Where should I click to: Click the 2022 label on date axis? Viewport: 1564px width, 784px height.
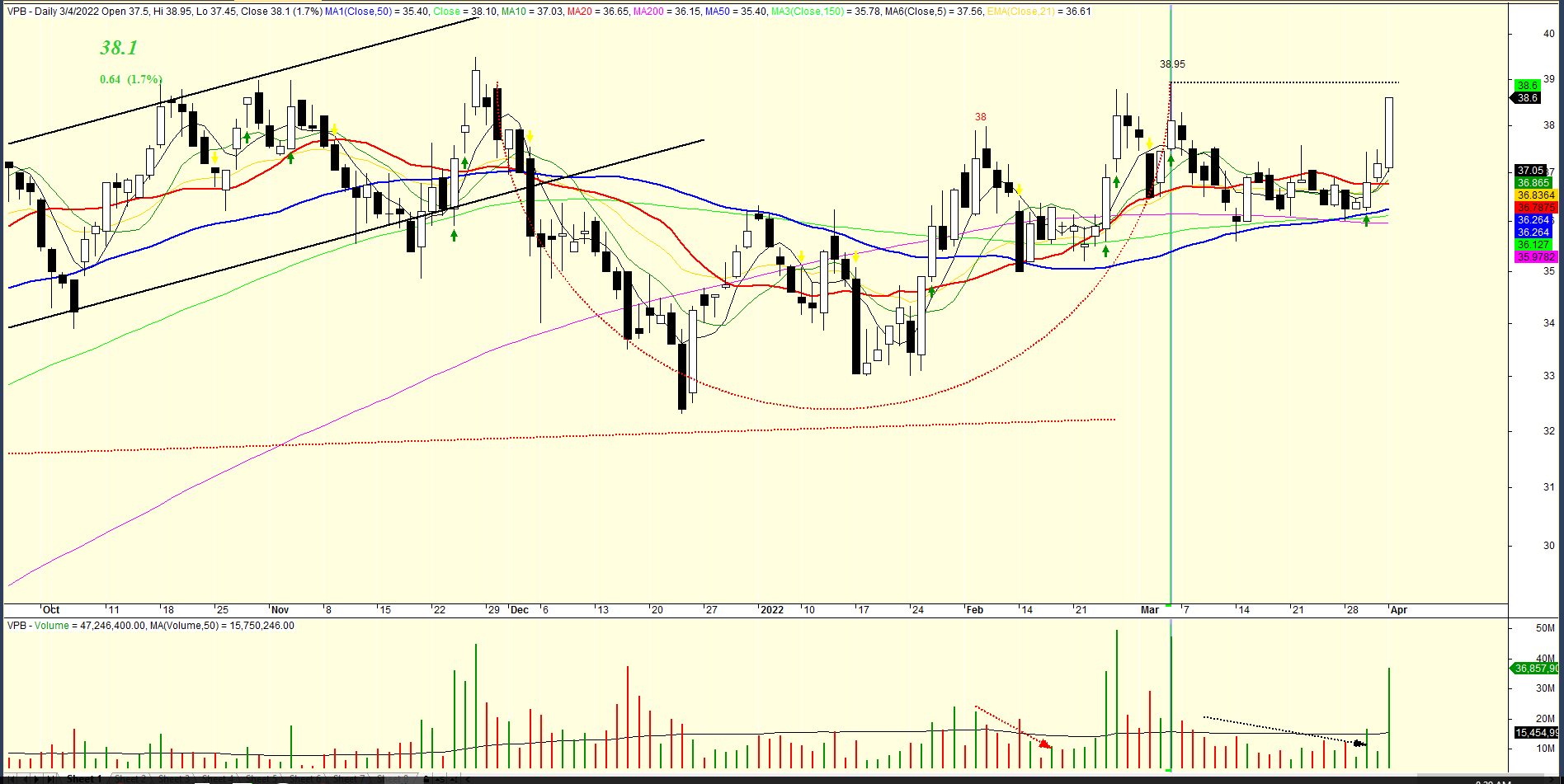coord(772,610)
